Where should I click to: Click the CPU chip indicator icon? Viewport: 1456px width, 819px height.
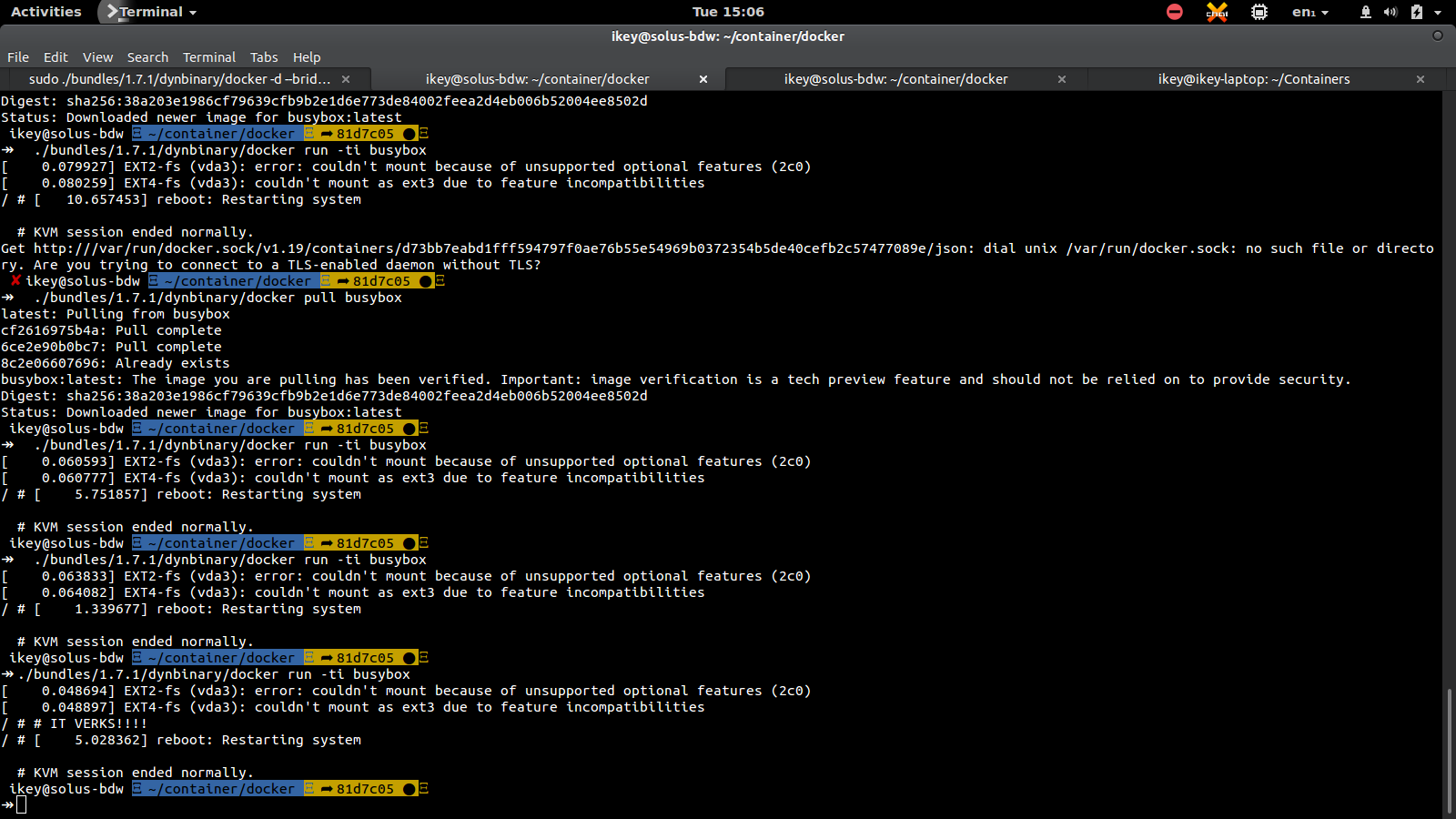[1259, 12]
